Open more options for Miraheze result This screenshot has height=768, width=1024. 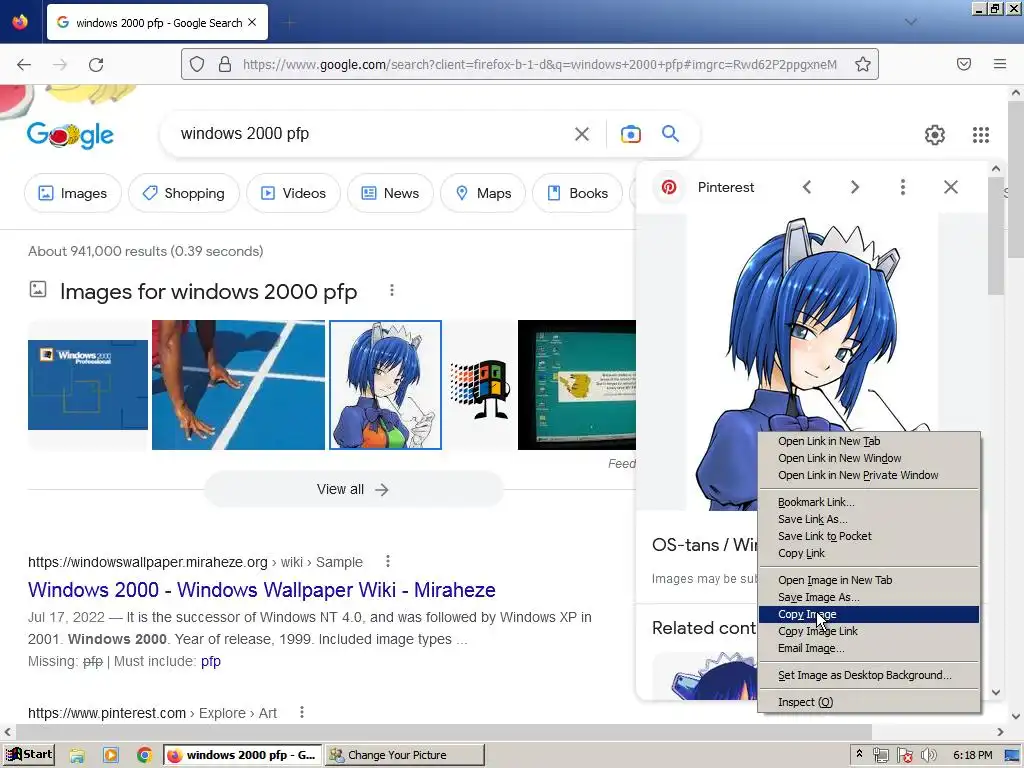[388, 561]
